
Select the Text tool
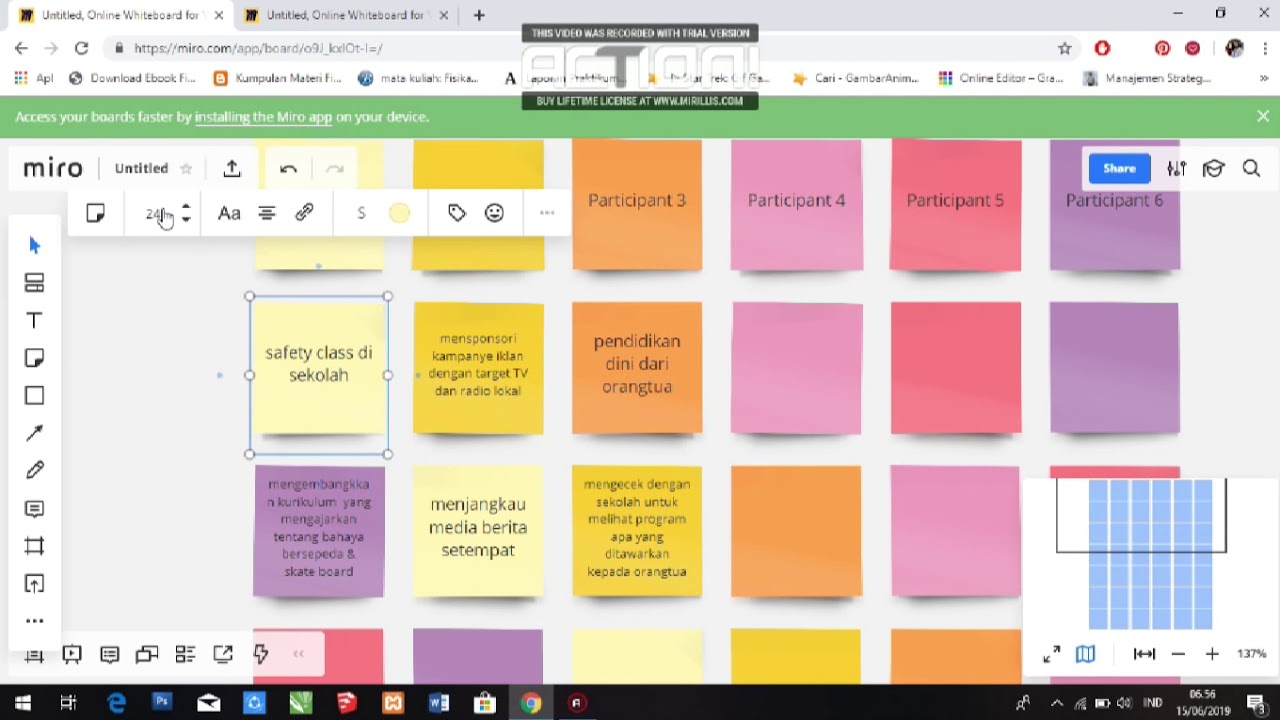35,320
